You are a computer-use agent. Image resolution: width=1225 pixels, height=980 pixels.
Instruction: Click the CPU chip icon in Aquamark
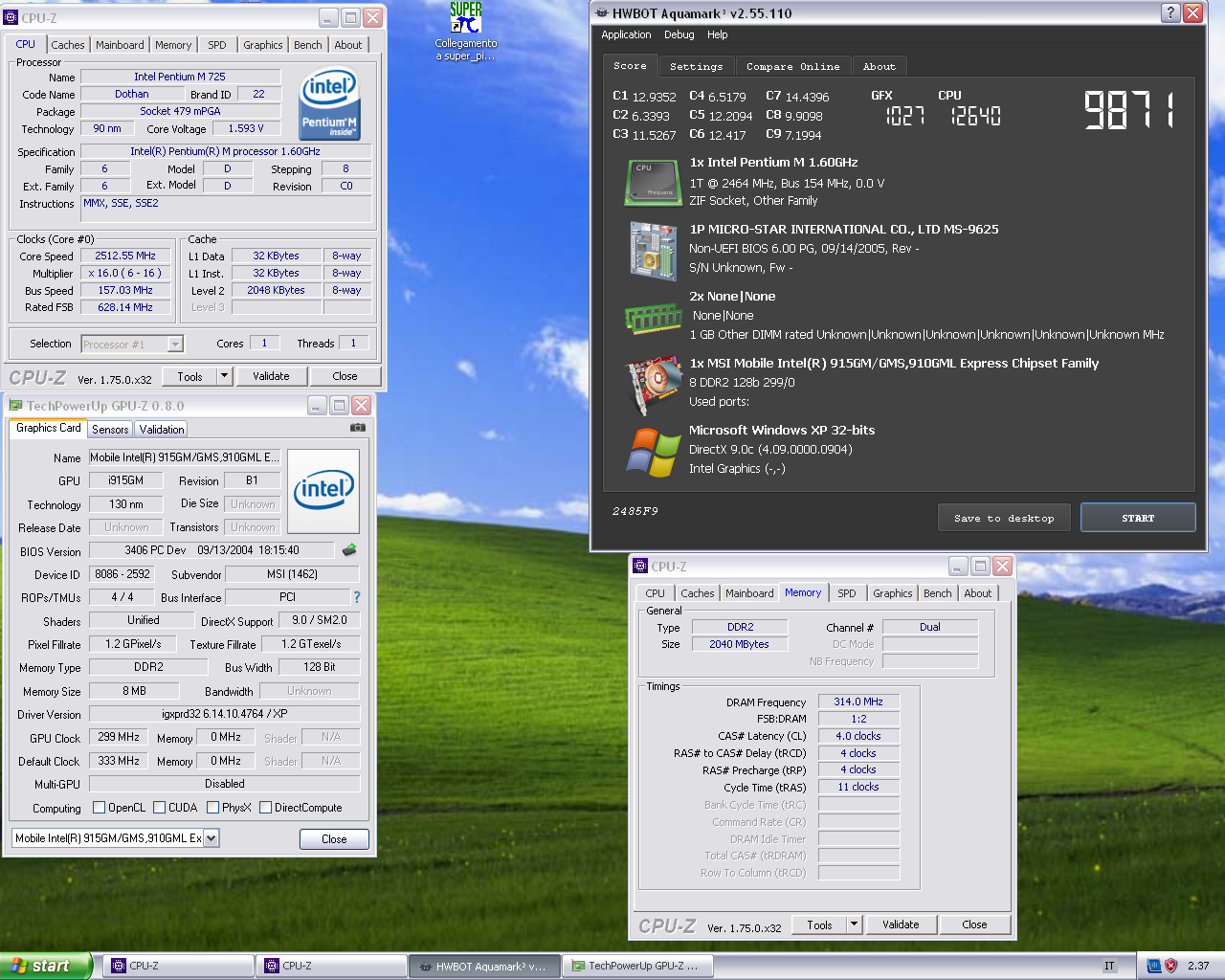pyautogui.click(x=654, y=183)
